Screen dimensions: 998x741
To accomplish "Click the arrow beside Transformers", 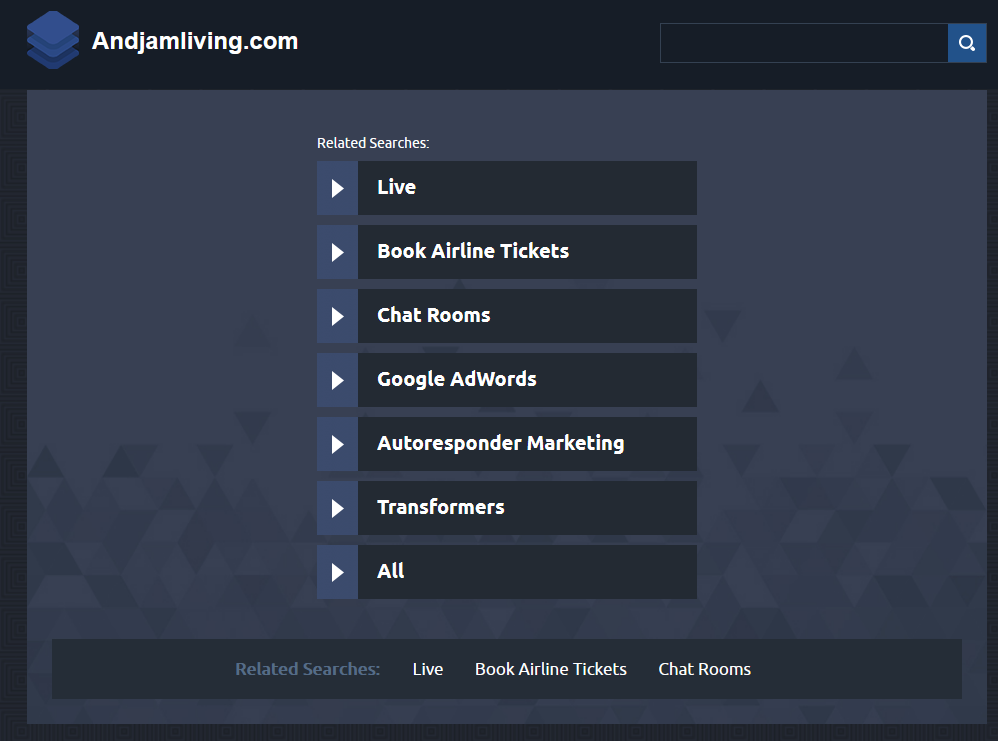I will [x=337, y=508].
